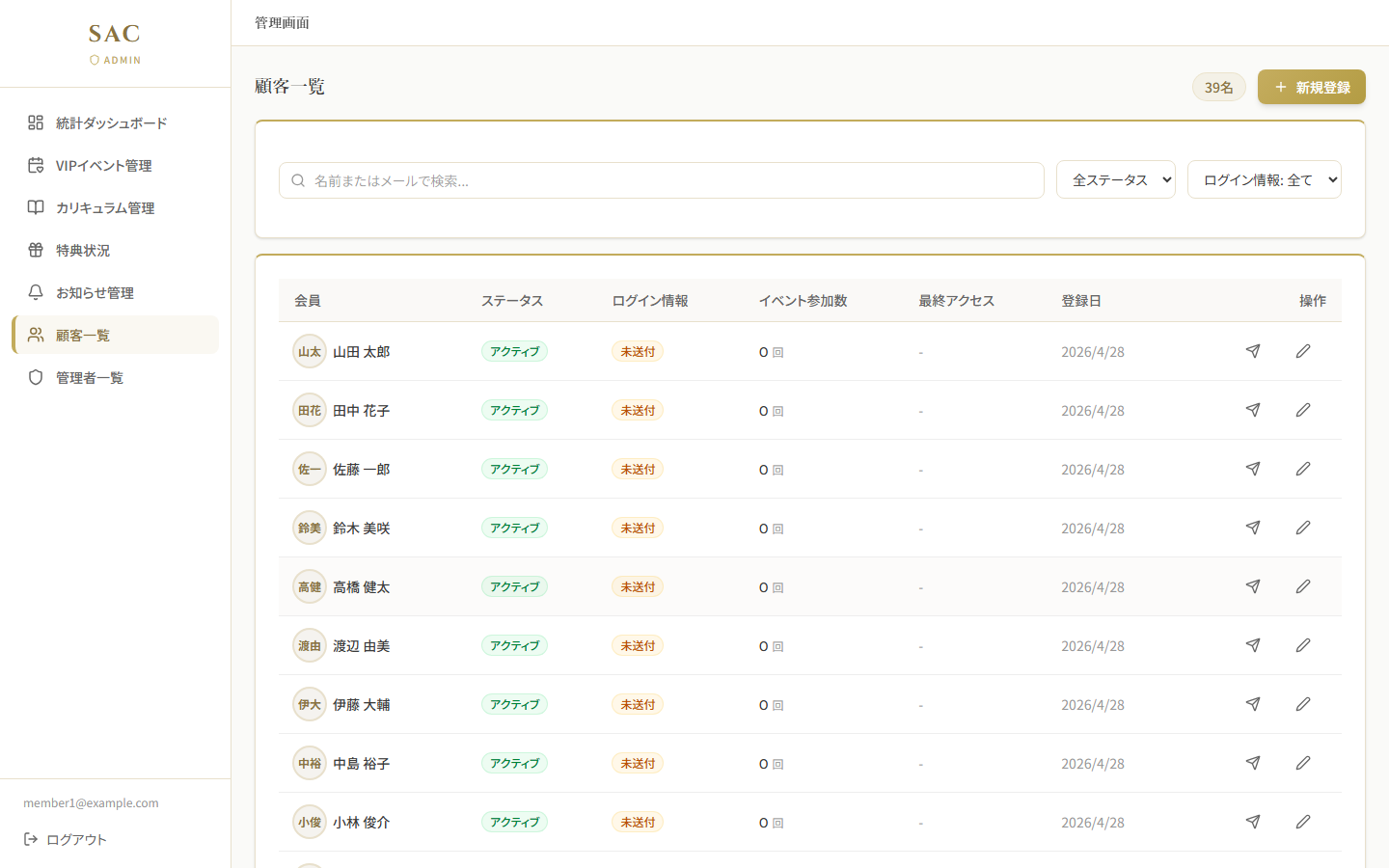Click the ログイン情報 column header
1389x868 pixels.
pos(650,301)
